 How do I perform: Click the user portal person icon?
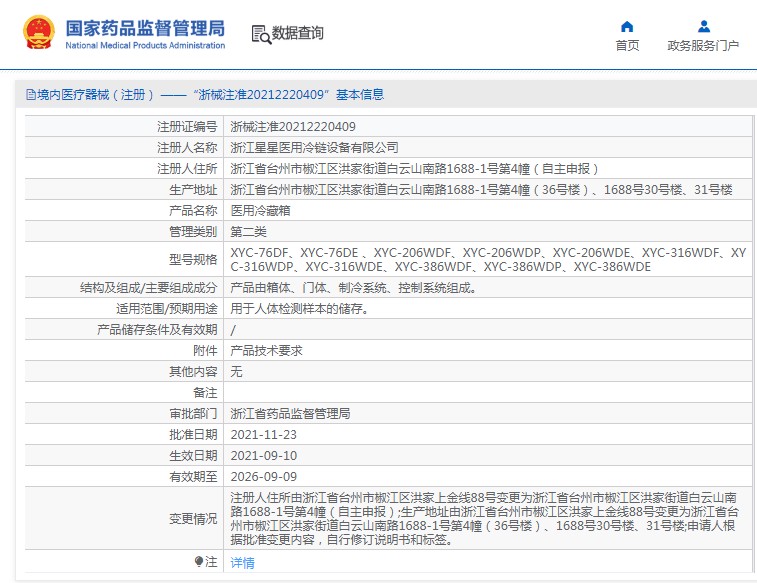[x=703, y=27]
